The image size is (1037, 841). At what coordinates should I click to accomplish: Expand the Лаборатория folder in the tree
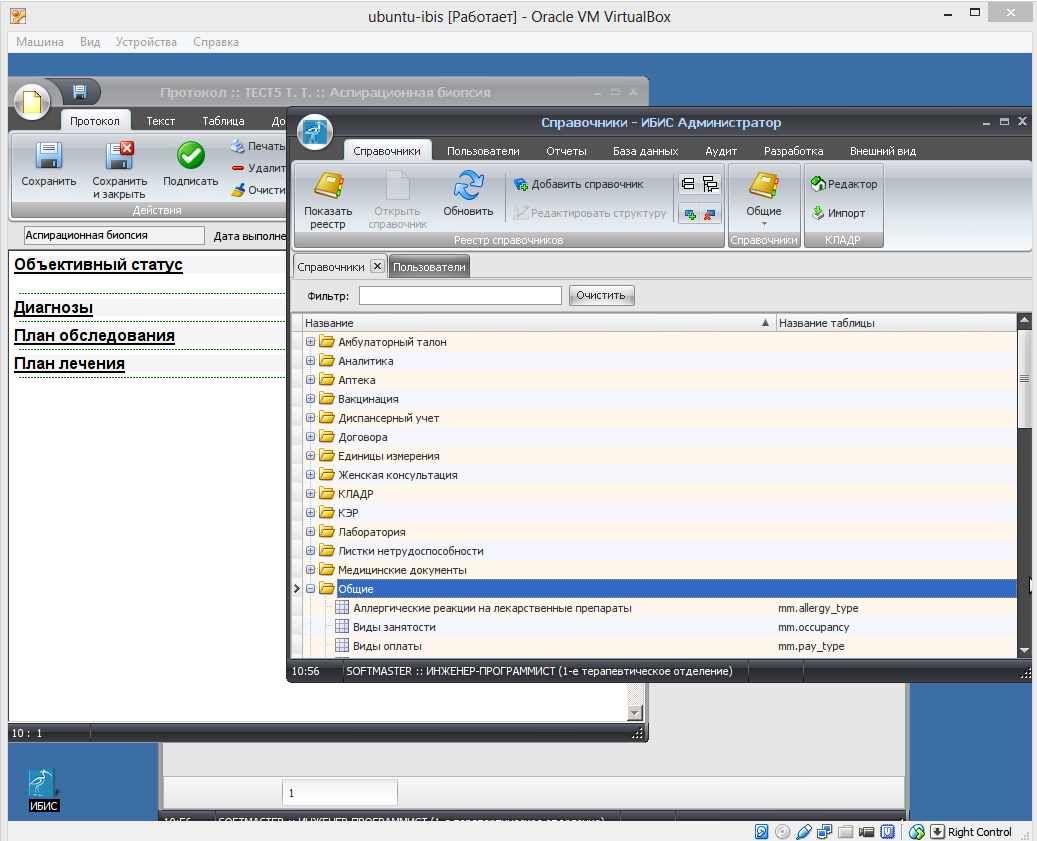pos(311,532)
